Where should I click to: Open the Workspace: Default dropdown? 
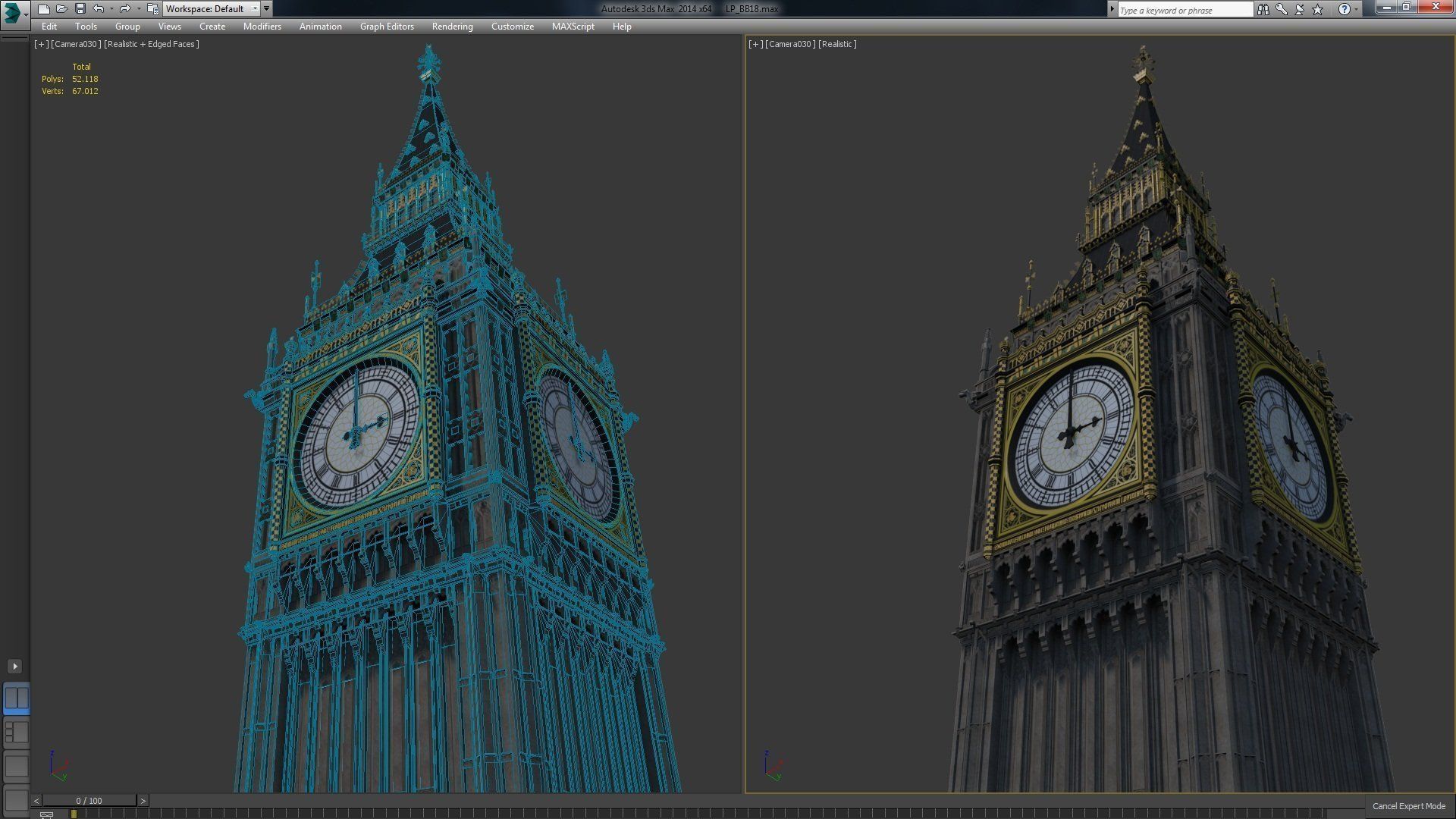coord(212,9)
